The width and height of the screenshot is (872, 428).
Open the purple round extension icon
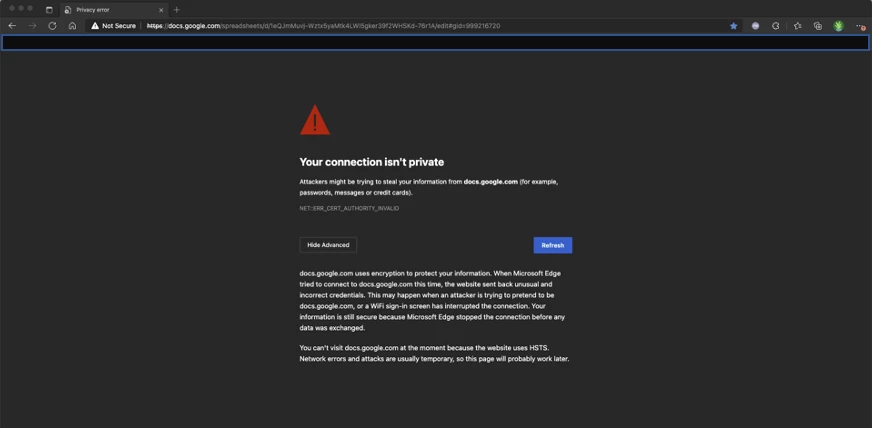755,26
